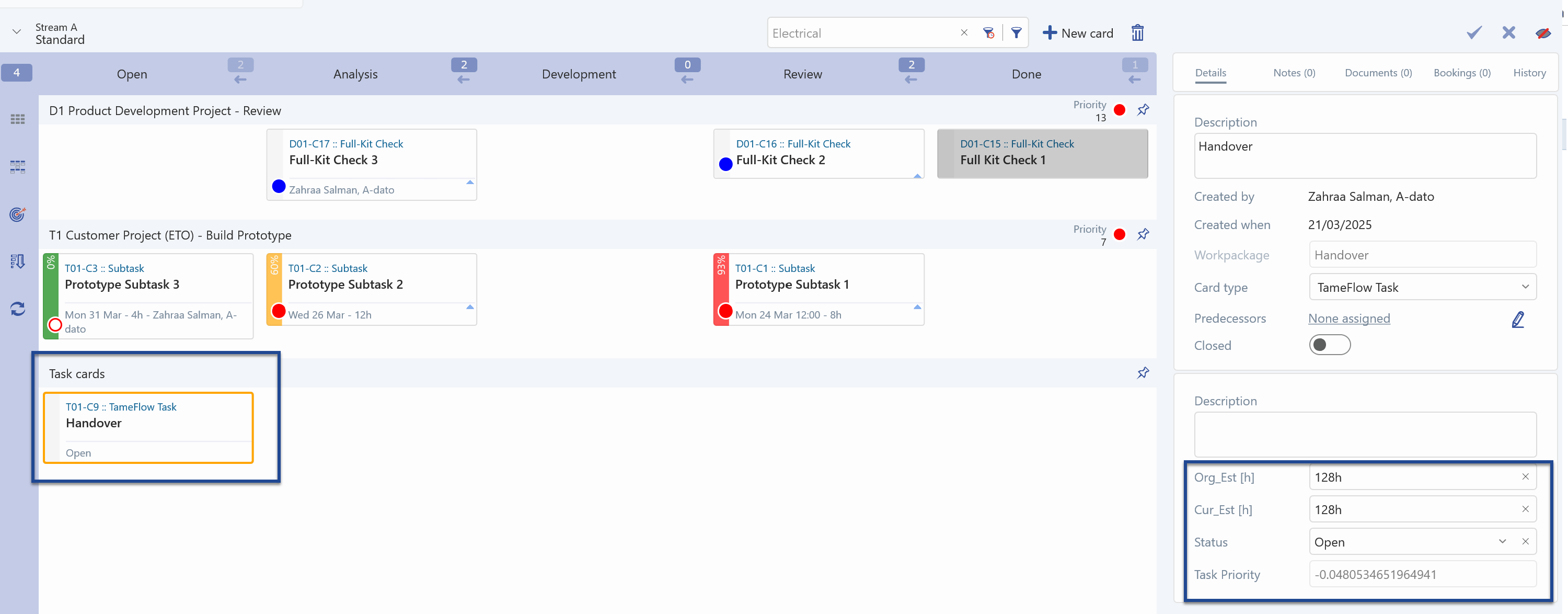
Task: Open the Status Open dropdown
Action: coord(1502,541)
